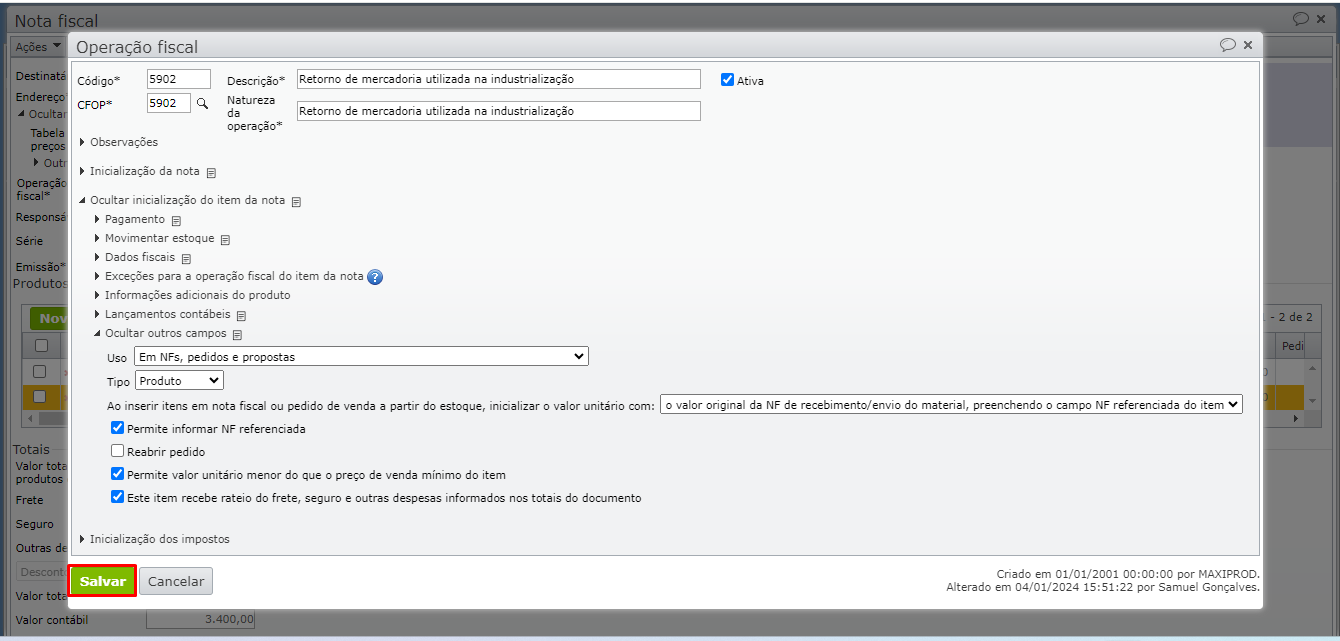Collapse Ocultar outros campos section
The width and height of the screenshot is (1340, 641).
[x=160, y=333]
